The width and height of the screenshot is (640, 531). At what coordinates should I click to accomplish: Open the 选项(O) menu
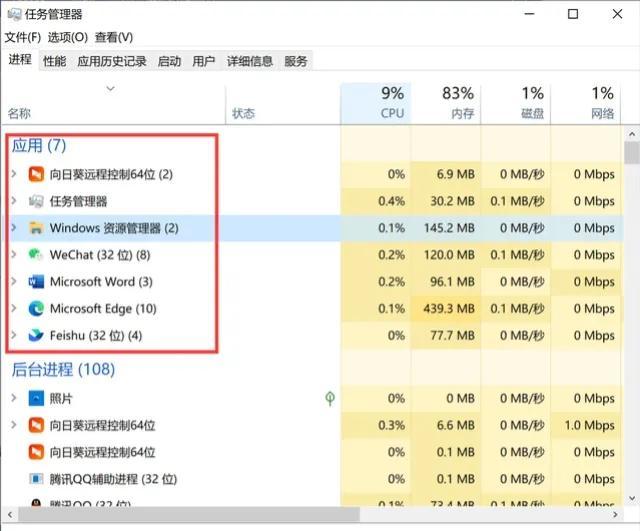click(67, 37)
